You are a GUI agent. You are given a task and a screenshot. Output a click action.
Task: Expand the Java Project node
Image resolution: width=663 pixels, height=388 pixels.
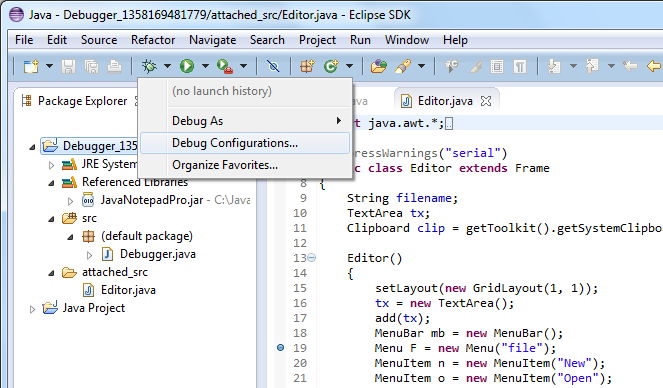click(32, 309)
